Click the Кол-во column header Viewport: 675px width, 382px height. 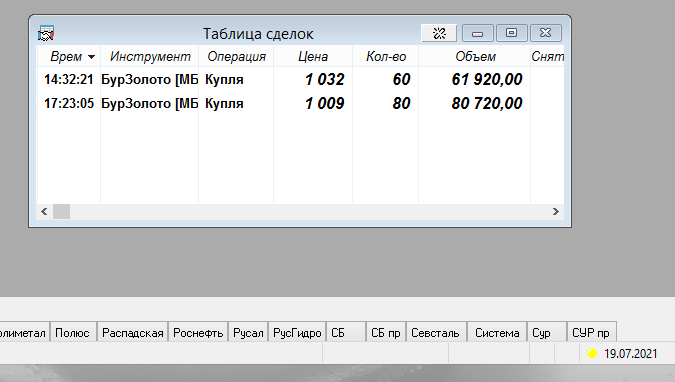386,56
